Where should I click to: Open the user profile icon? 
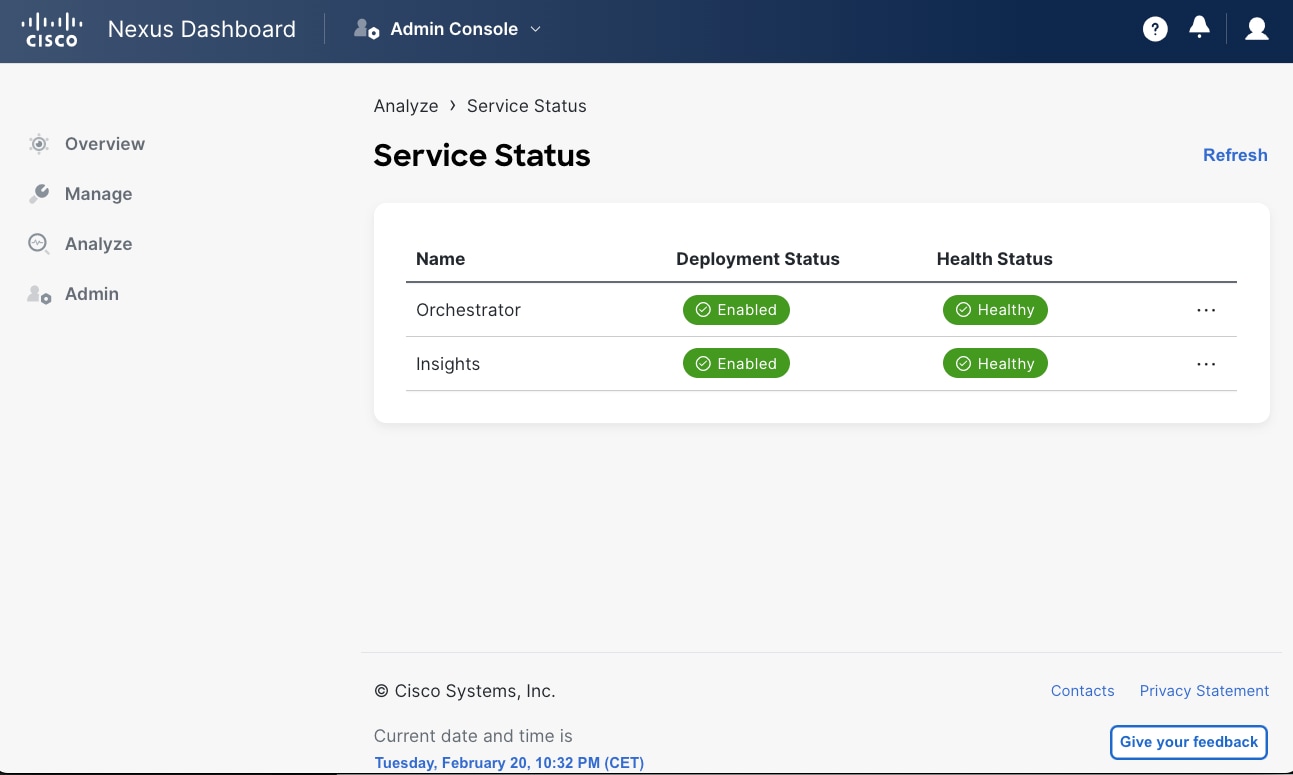[1257, 29]
